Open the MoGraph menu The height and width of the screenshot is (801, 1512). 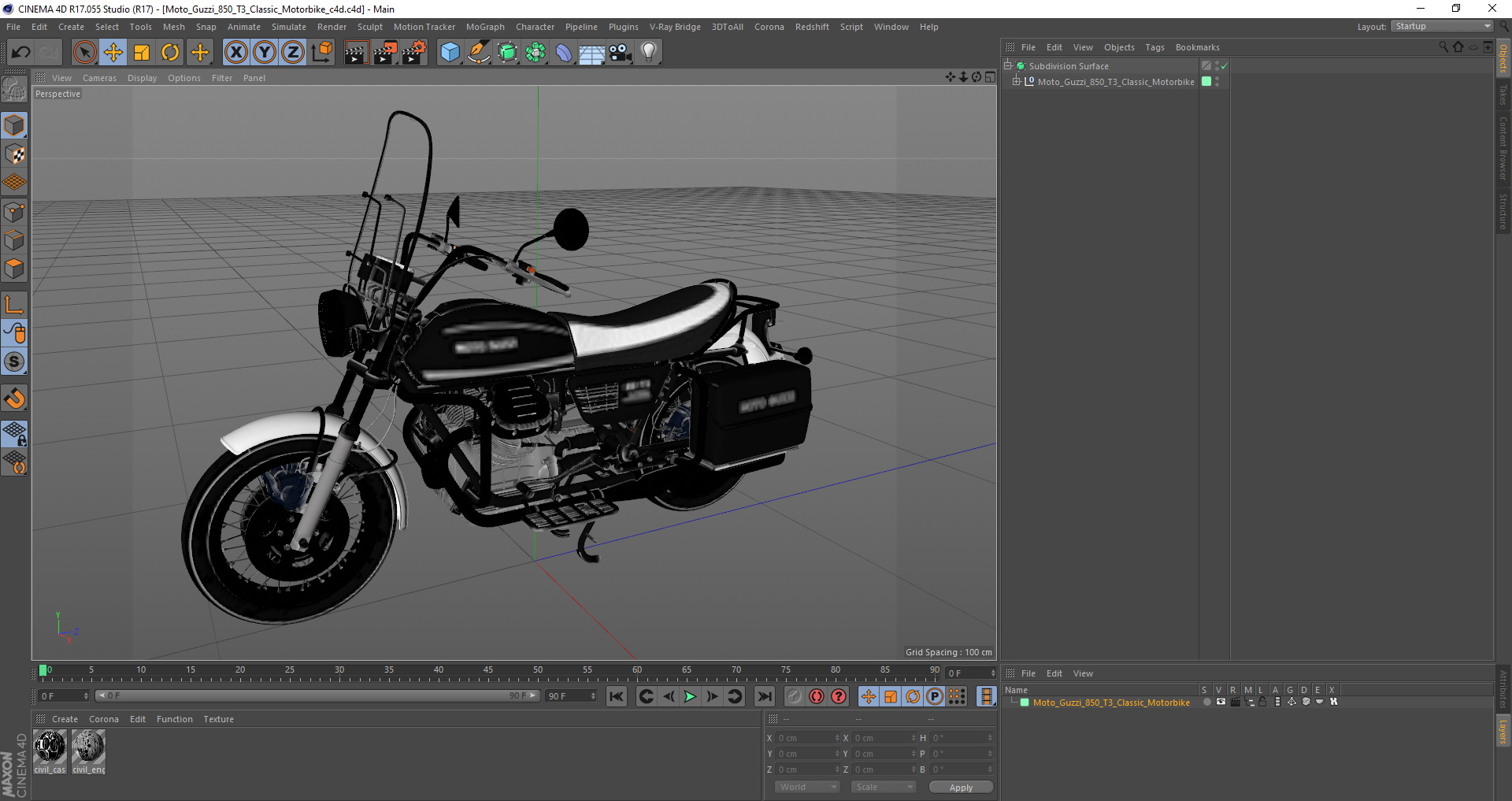coord(485,27)
